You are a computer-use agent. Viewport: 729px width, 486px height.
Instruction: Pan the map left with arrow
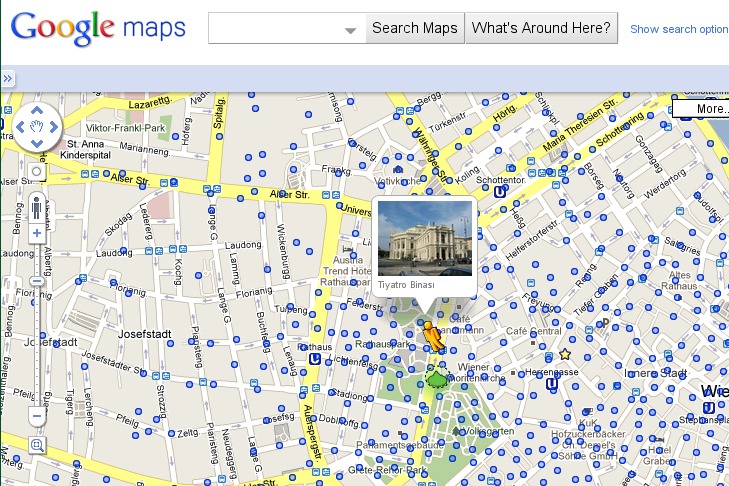coord(20,126)
